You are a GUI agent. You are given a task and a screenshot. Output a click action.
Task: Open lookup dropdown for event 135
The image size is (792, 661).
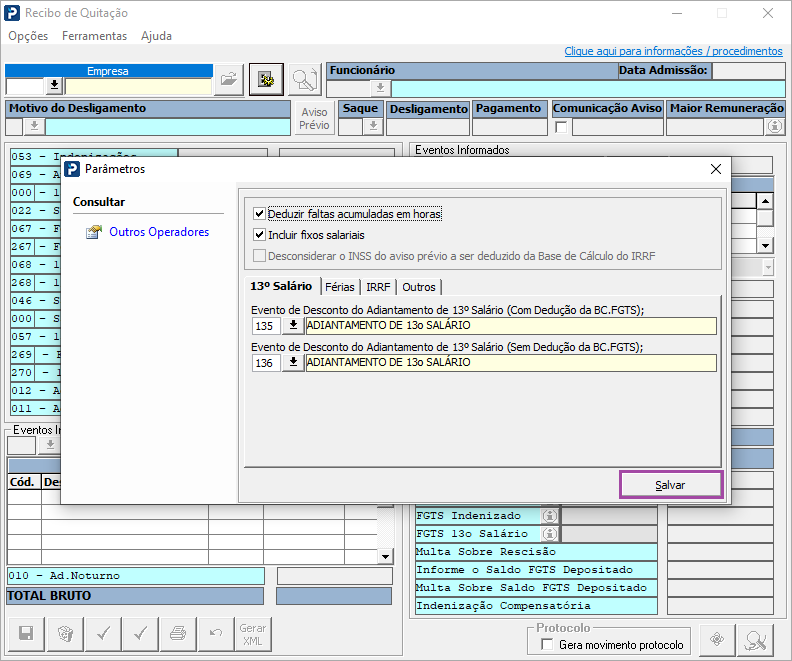(x=293, y=326)
